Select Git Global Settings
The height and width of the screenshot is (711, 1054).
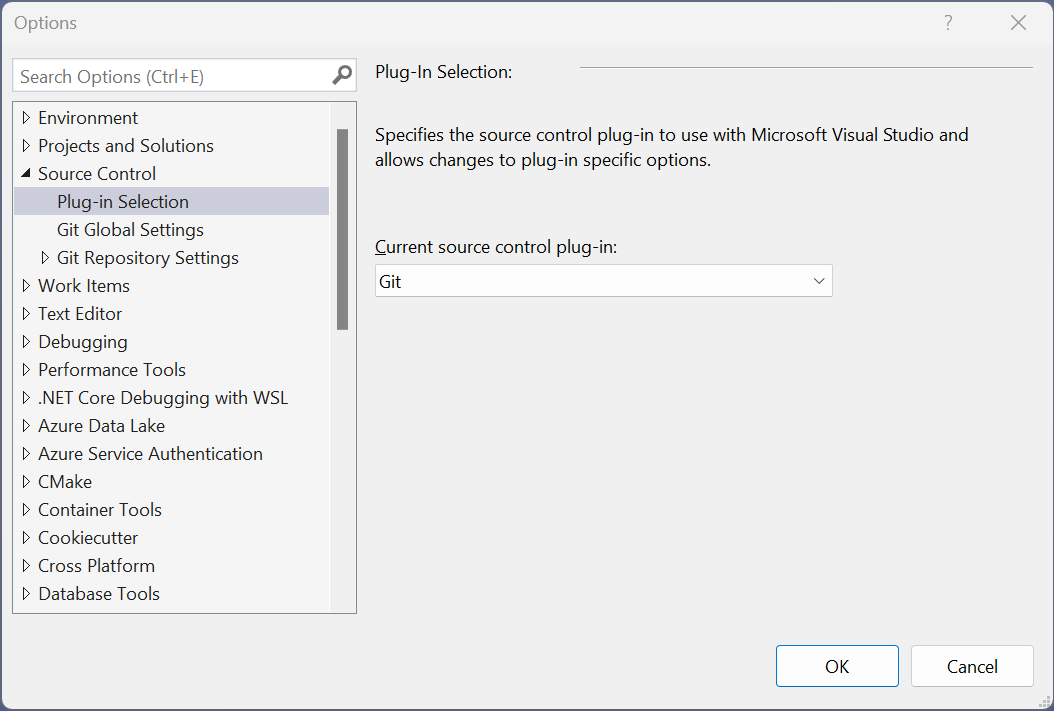coord(130,230)
